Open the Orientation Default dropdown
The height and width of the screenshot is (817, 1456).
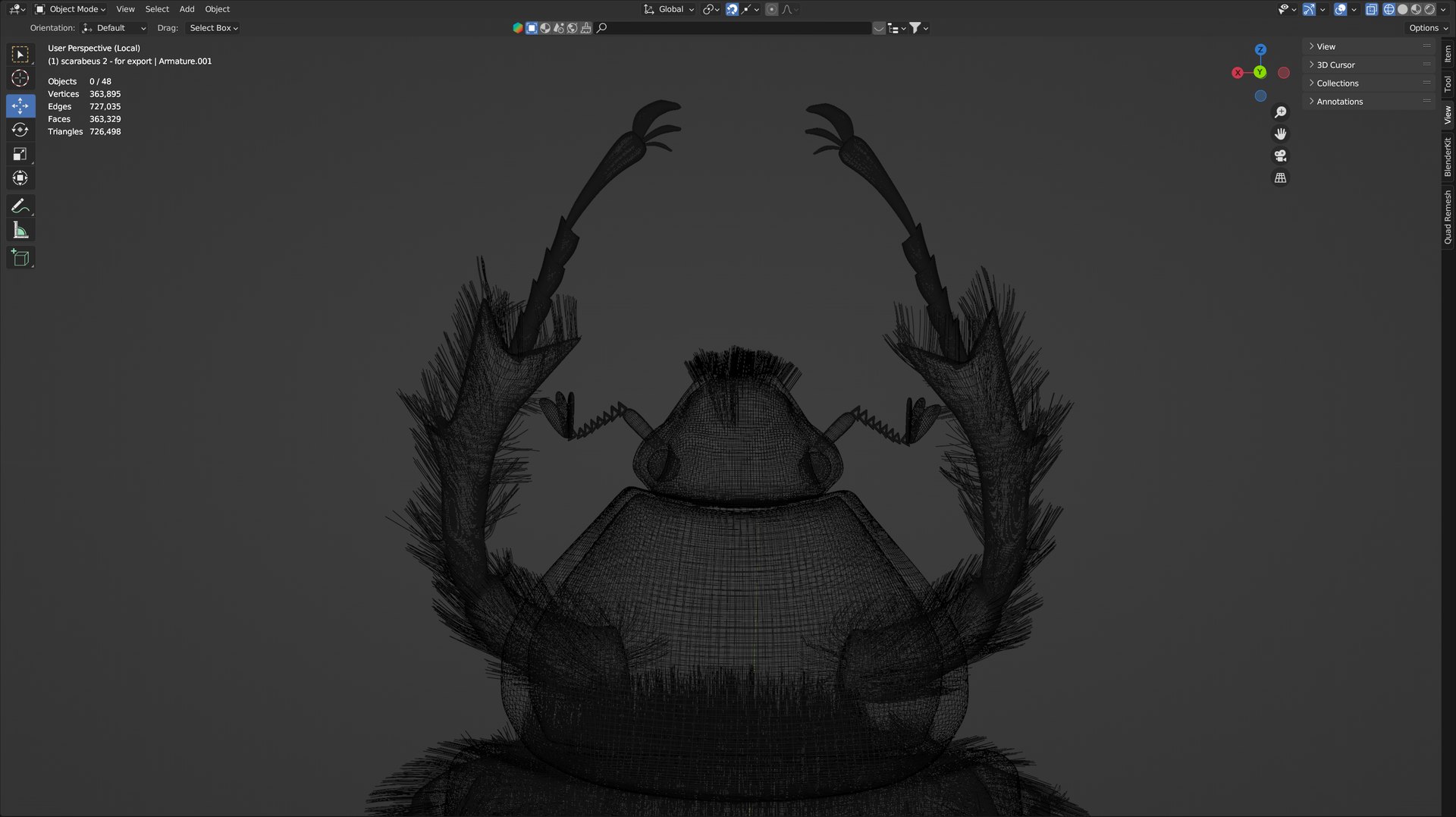click(x=115, y=28)
